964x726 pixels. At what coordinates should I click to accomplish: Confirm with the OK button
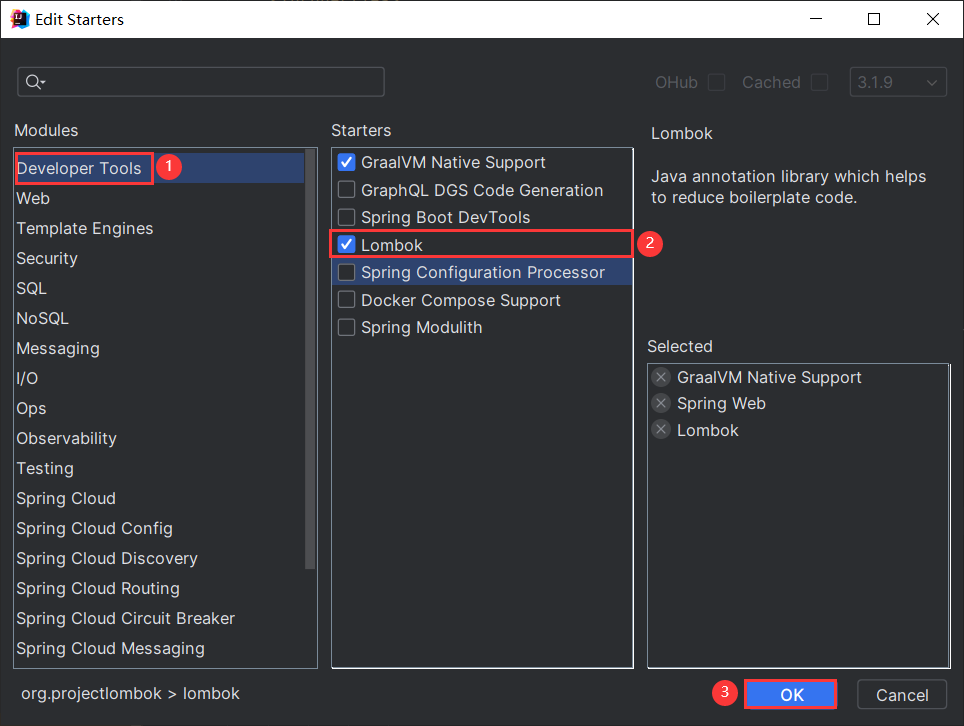click(x=791, y=695)
